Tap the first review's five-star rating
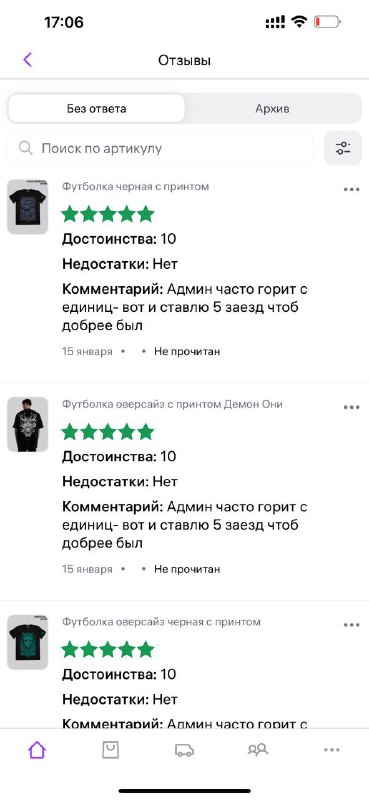Screen dimensions: 369x800 (108, 214)
